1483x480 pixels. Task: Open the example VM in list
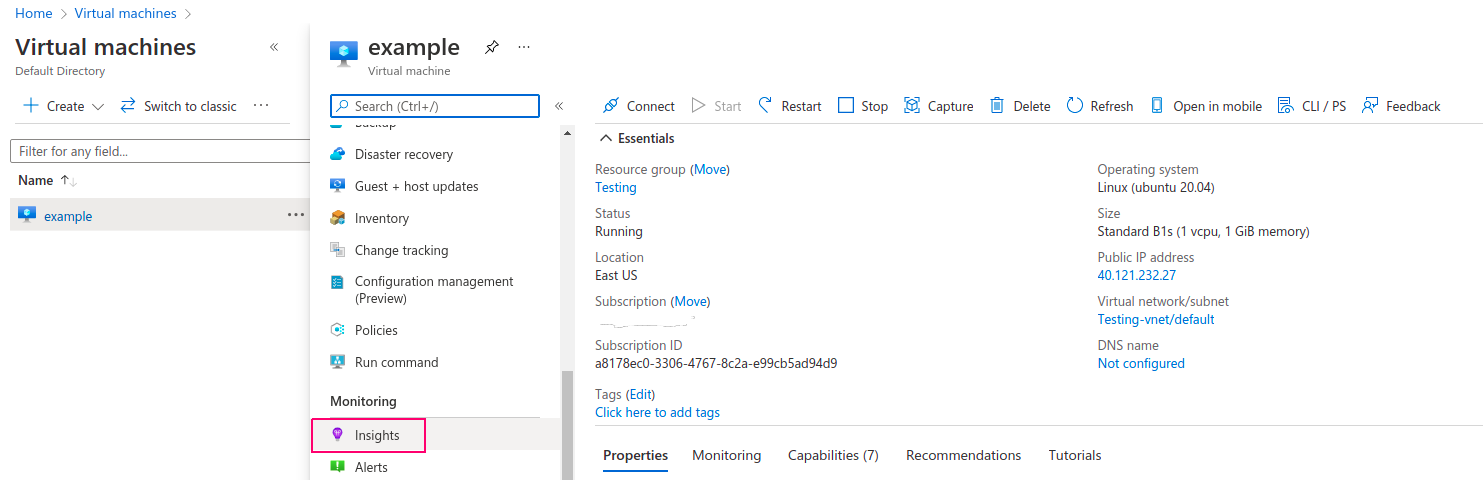click(x=68, y=216)
